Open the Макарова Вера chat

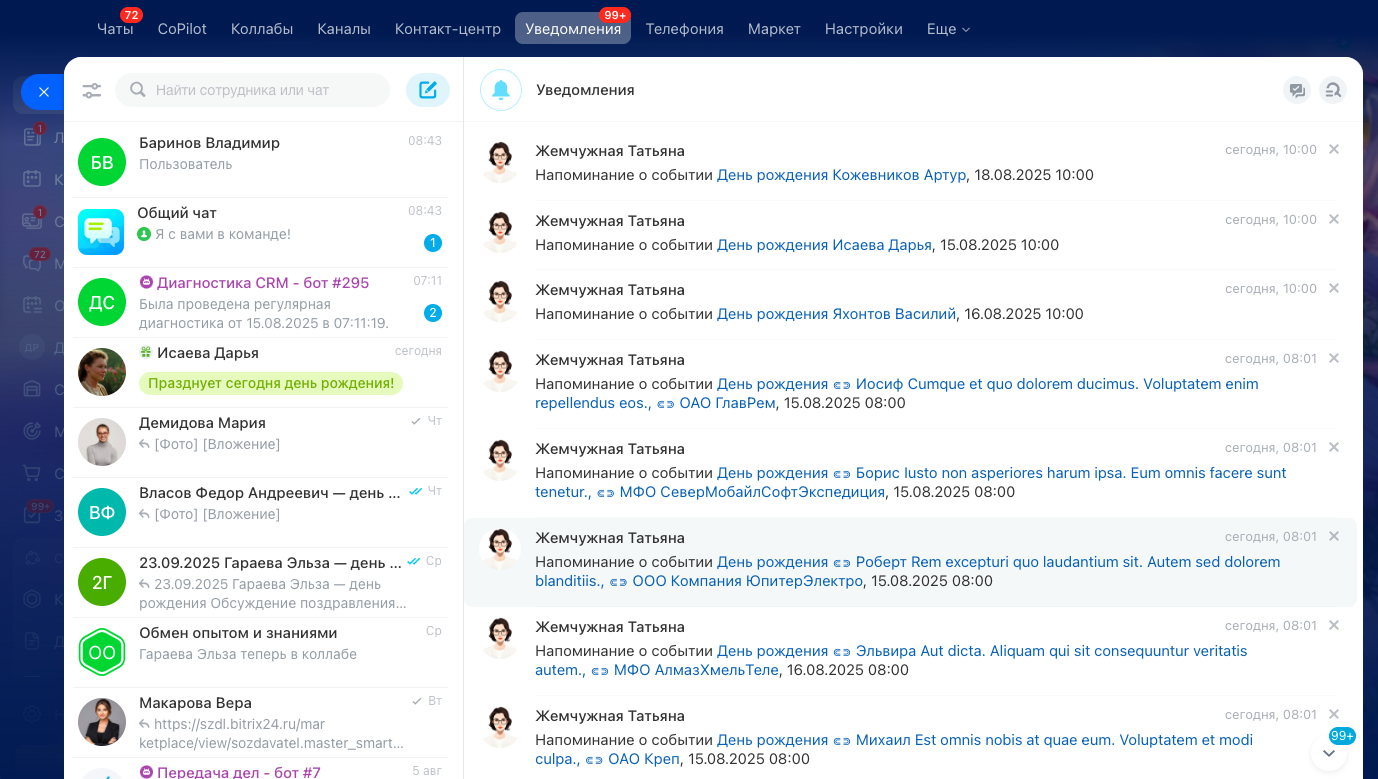click(264, 722)
